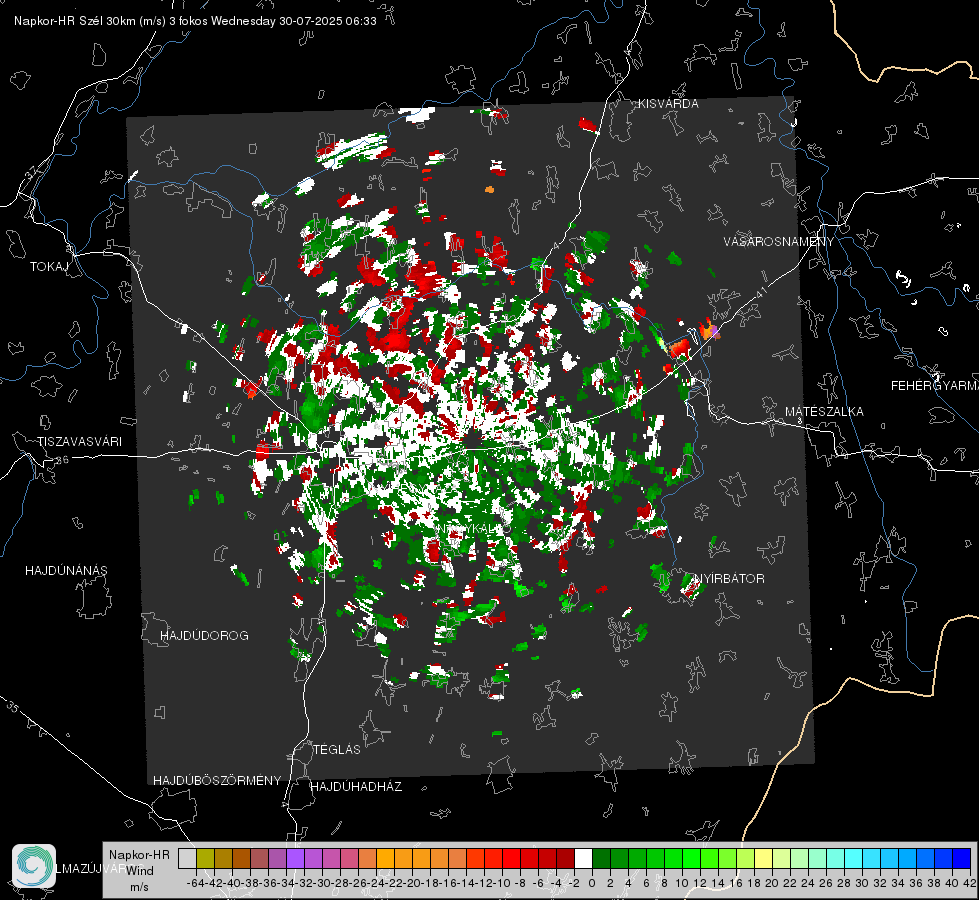Click the NYÍRBÁTOR town label
Image resolution: width=979 pixels, height=900 pixels.
[x=729, y=579]
